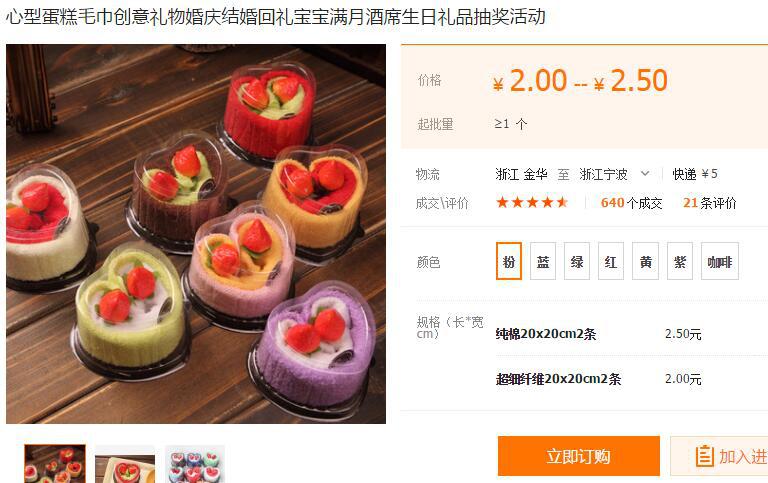
Task: Choose the 黄 color variant
Action: click(645, 261)
